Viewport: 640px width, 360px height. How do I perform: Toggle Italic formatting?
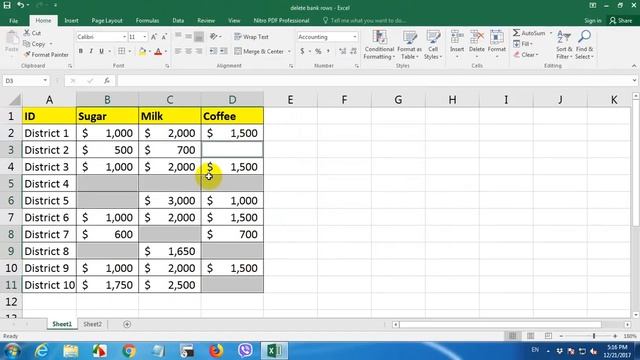(91, 51)
